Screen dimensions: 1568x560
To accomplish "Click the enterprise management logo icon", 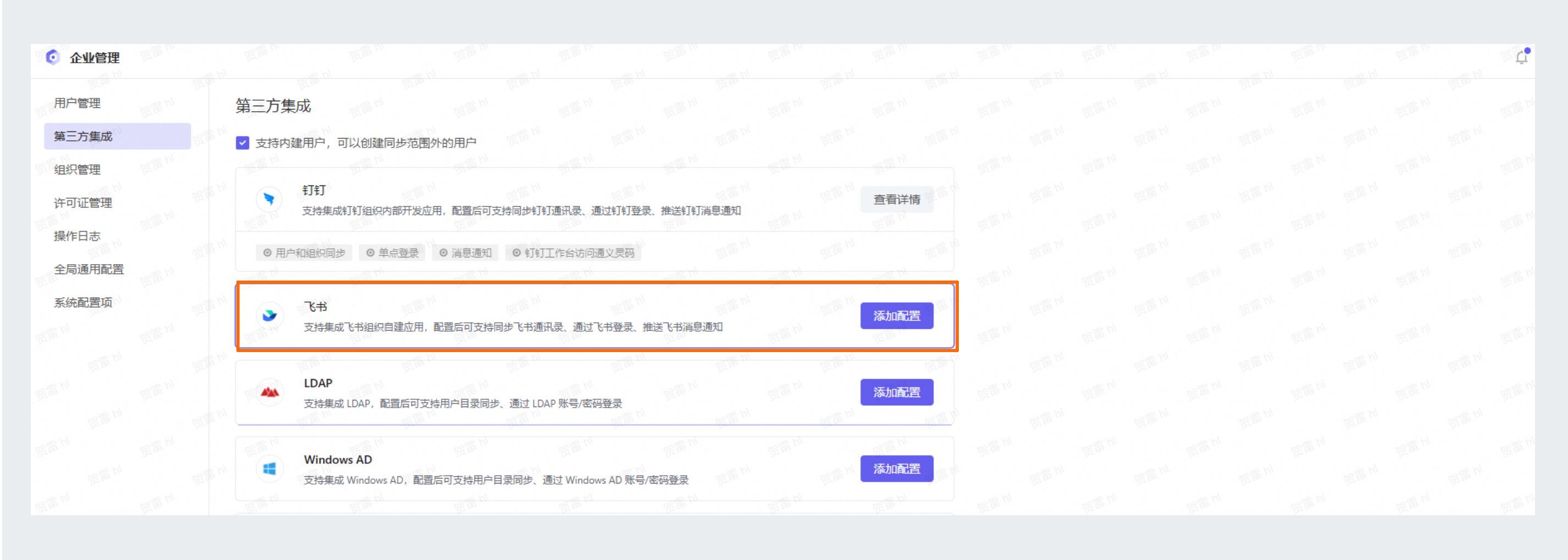I will (53, 57).
